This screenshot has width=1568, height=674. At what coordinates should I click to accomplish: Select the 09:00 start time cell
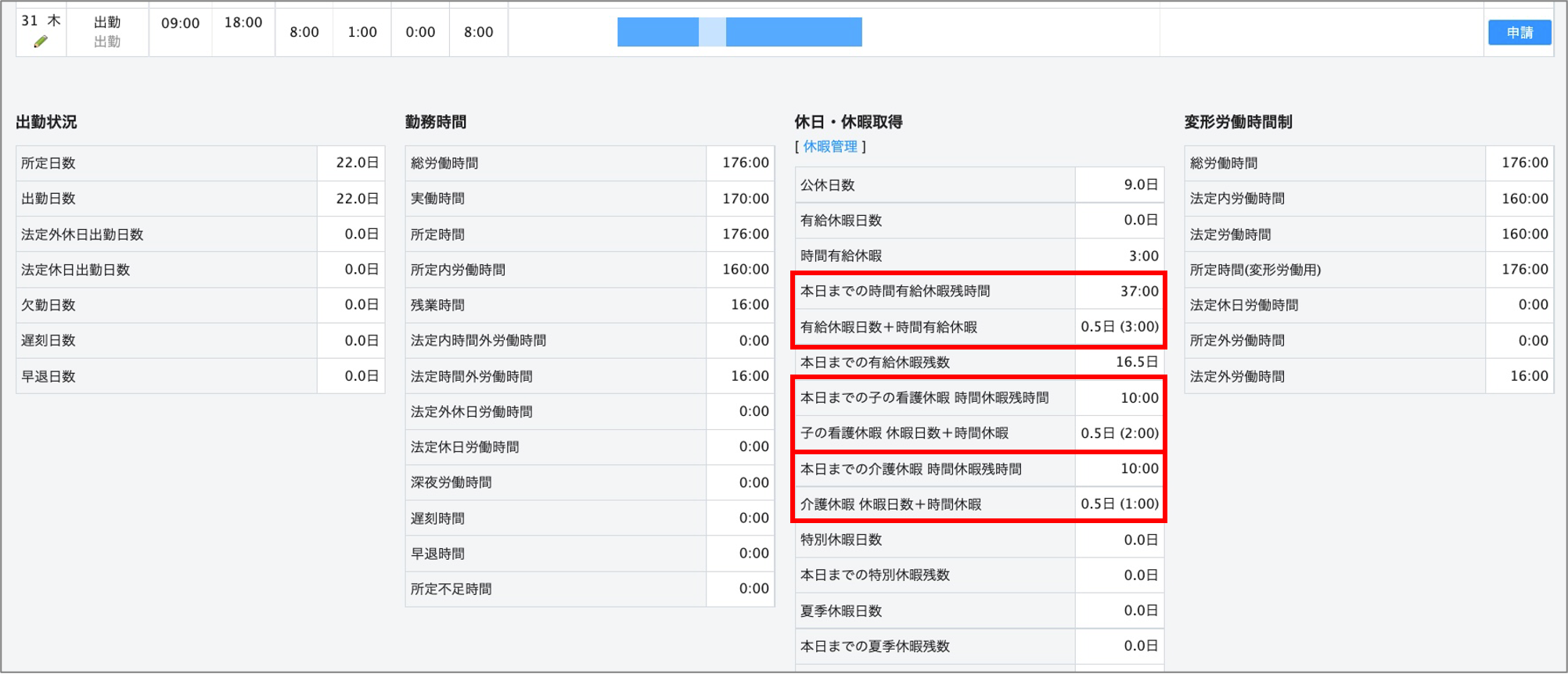180,23
